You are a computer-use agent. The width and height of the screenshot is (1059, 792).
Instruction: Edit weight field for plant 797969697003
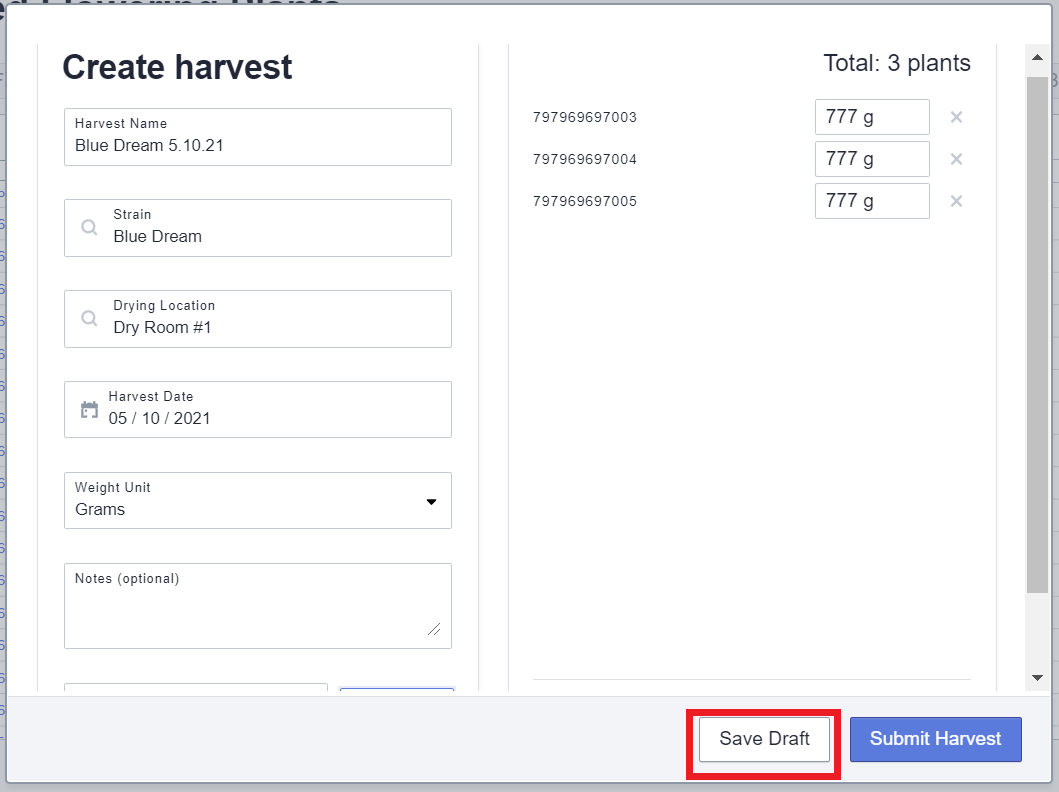[x=871, y=117]
